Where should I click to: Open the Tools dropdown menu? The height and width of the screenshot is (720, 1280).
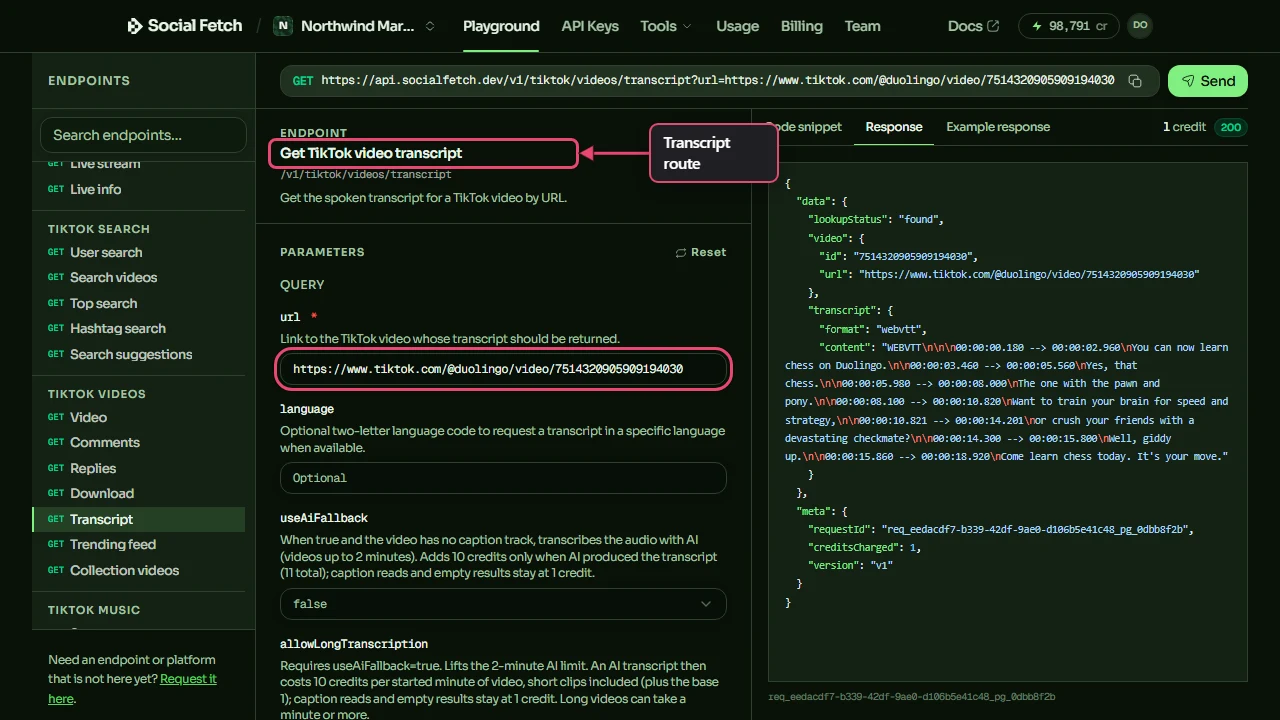pos(666,26)
